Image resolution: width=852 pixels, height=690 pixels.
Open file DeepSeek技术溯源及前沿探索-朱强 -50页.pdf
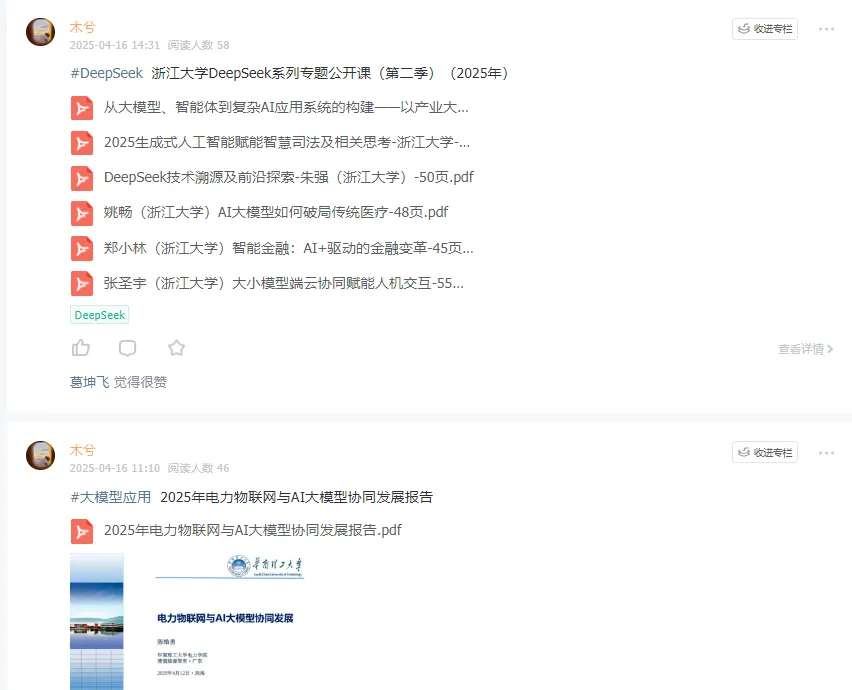[289, 178]
